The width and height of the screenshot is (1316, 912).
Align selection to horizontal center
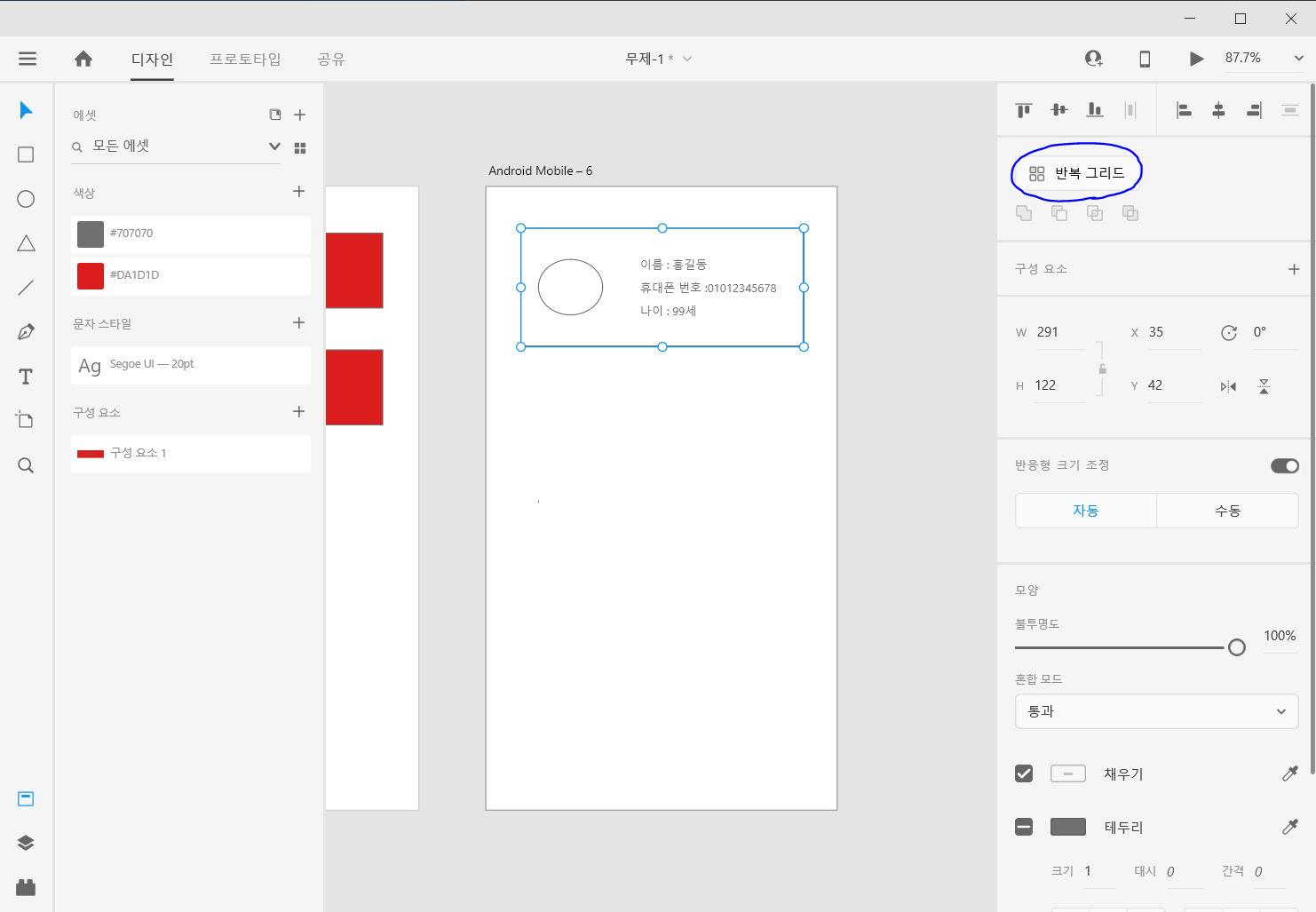coord(1219,110)
